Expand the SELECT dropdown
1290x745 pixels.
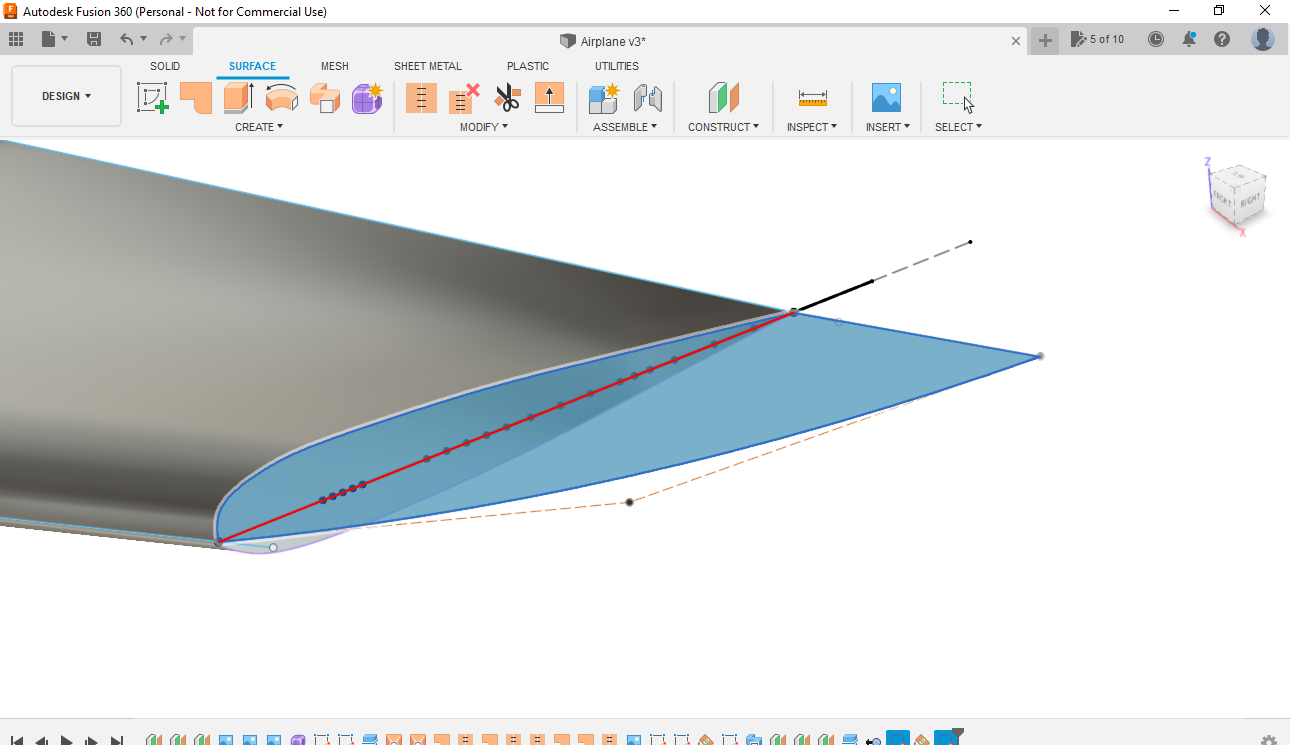957,126
